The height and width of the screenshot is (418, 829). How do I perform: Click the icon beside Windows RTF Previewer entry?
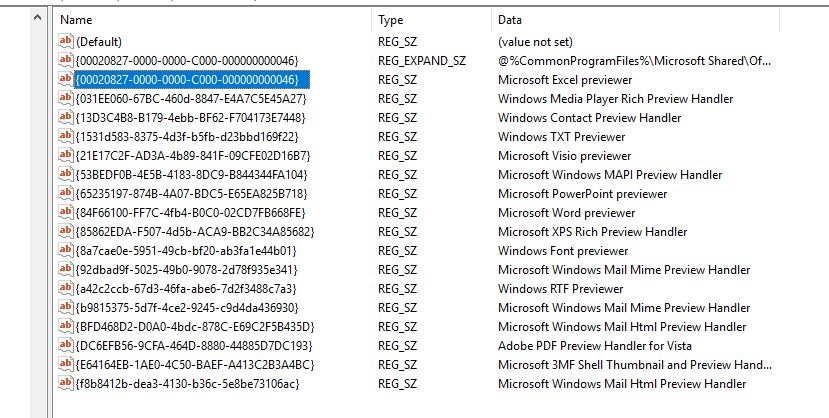coord(67,288)
